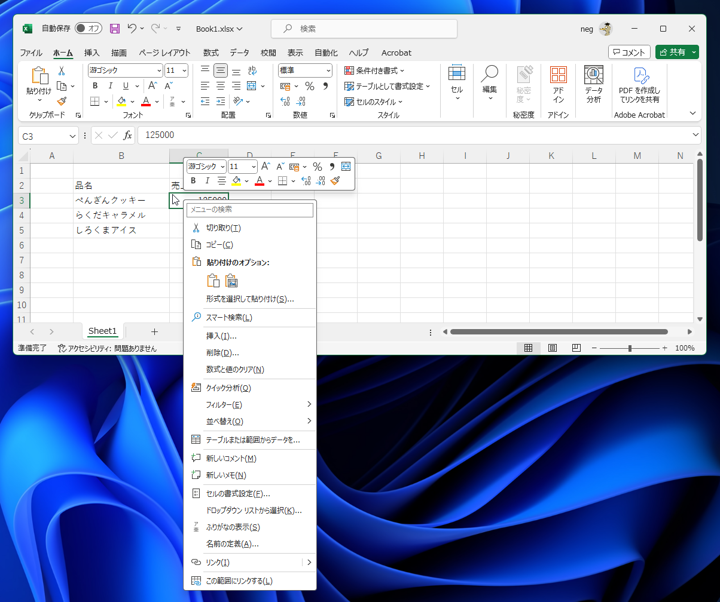
Task: Click the PDF作成 Adobe Acrobat icon
Action: (x=640, y=76)
